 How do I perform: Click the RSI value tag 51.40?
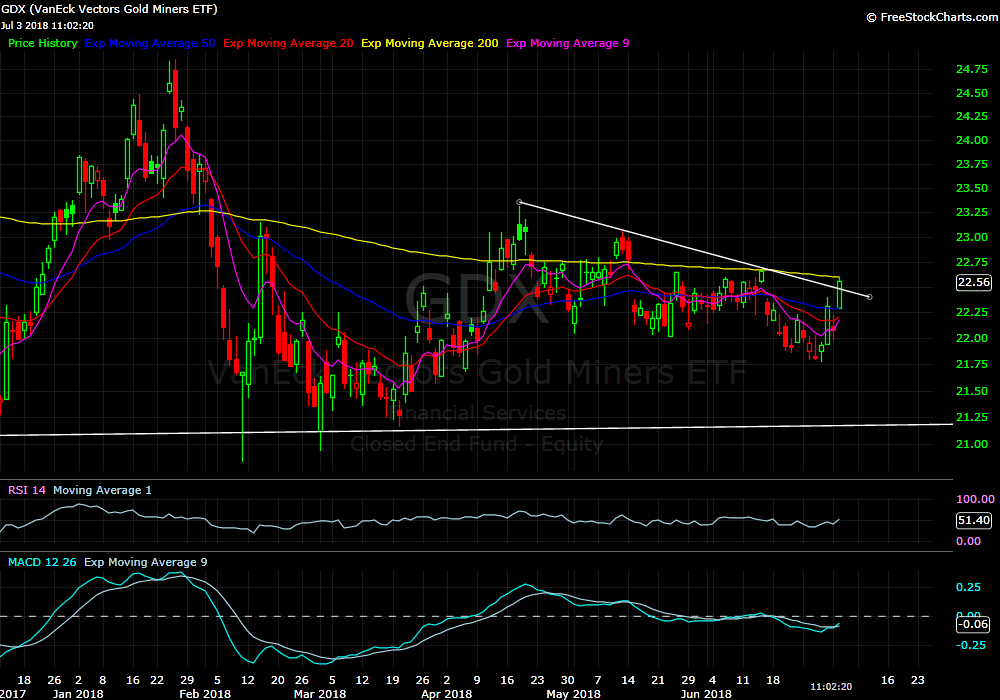[x=973, y=521]
